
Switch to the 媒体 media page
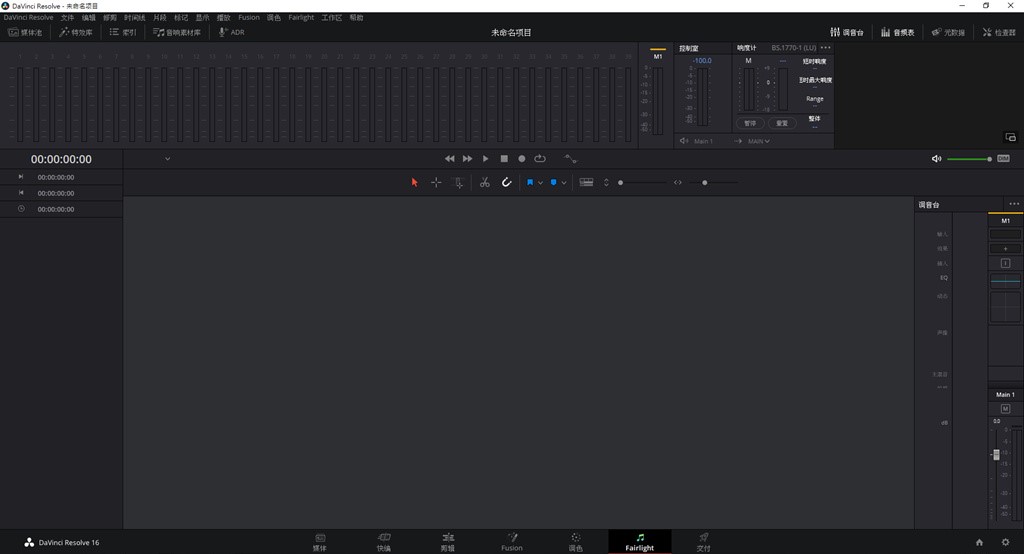[x=319, y=542]
